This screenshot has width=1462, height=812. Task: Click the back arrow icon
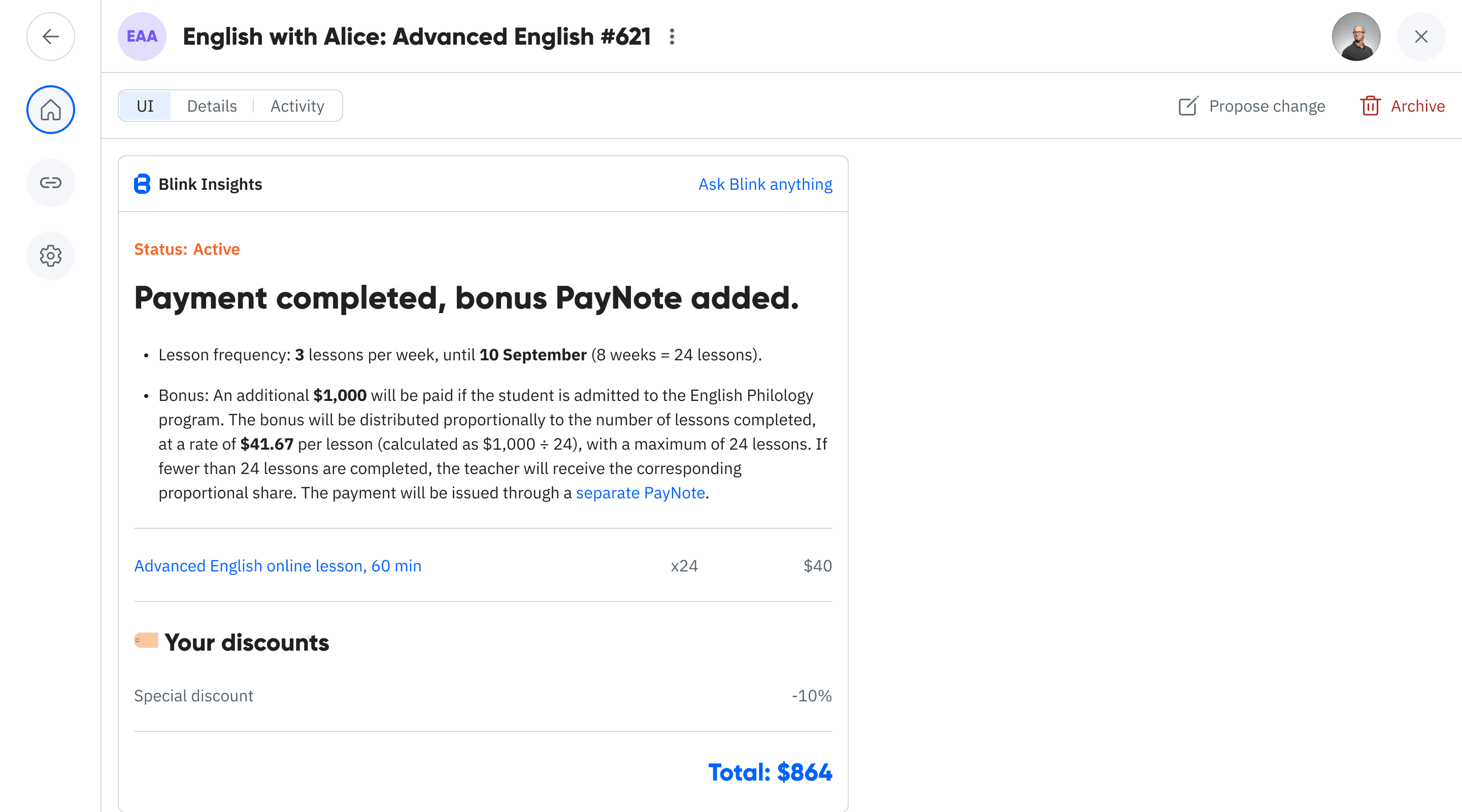click(x=51, y=37)
